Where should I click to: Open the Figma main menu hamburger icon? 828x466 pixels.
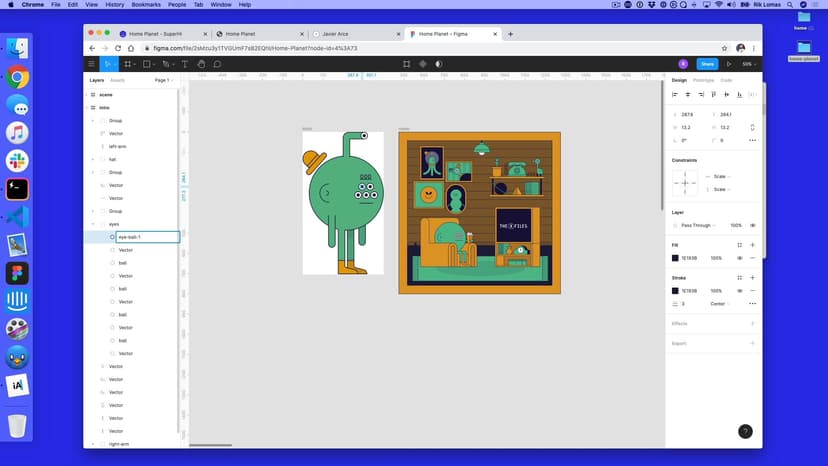[91, 64]
